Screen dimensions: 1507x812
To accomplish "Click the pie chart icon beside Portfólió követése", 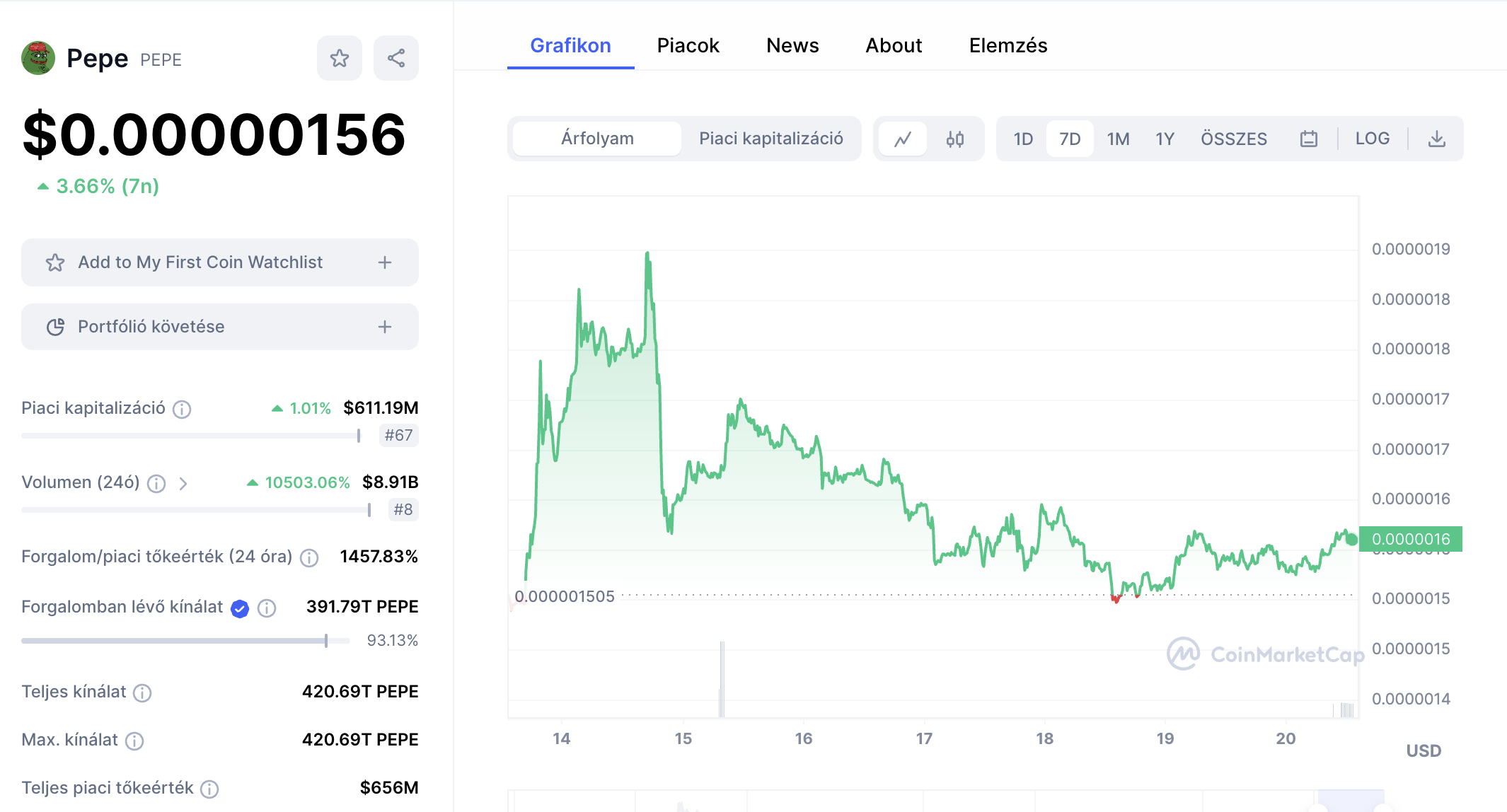I will pyautogui.click(x=55, y=327).
